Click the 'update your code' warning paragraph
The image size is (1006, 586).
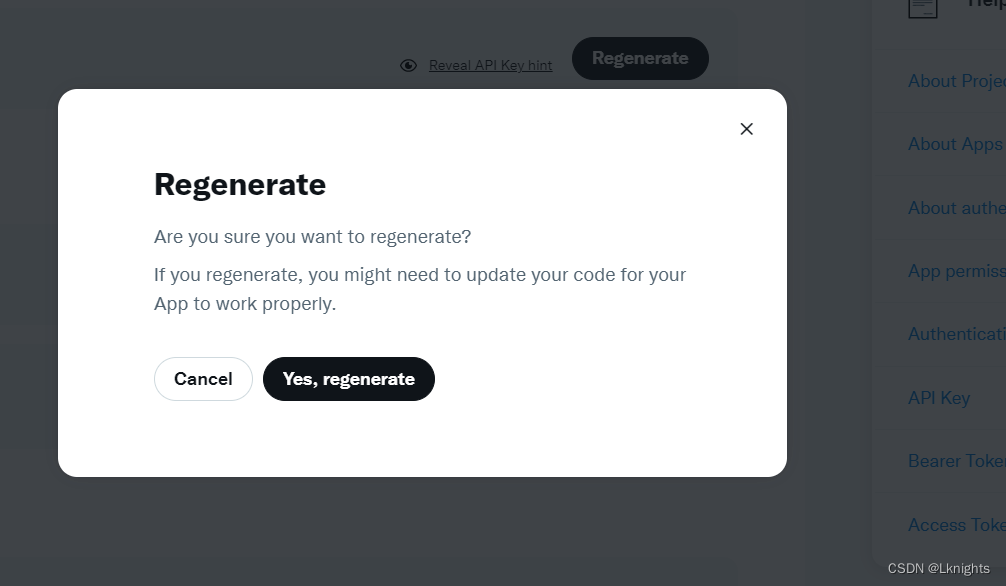coord(420,289)
